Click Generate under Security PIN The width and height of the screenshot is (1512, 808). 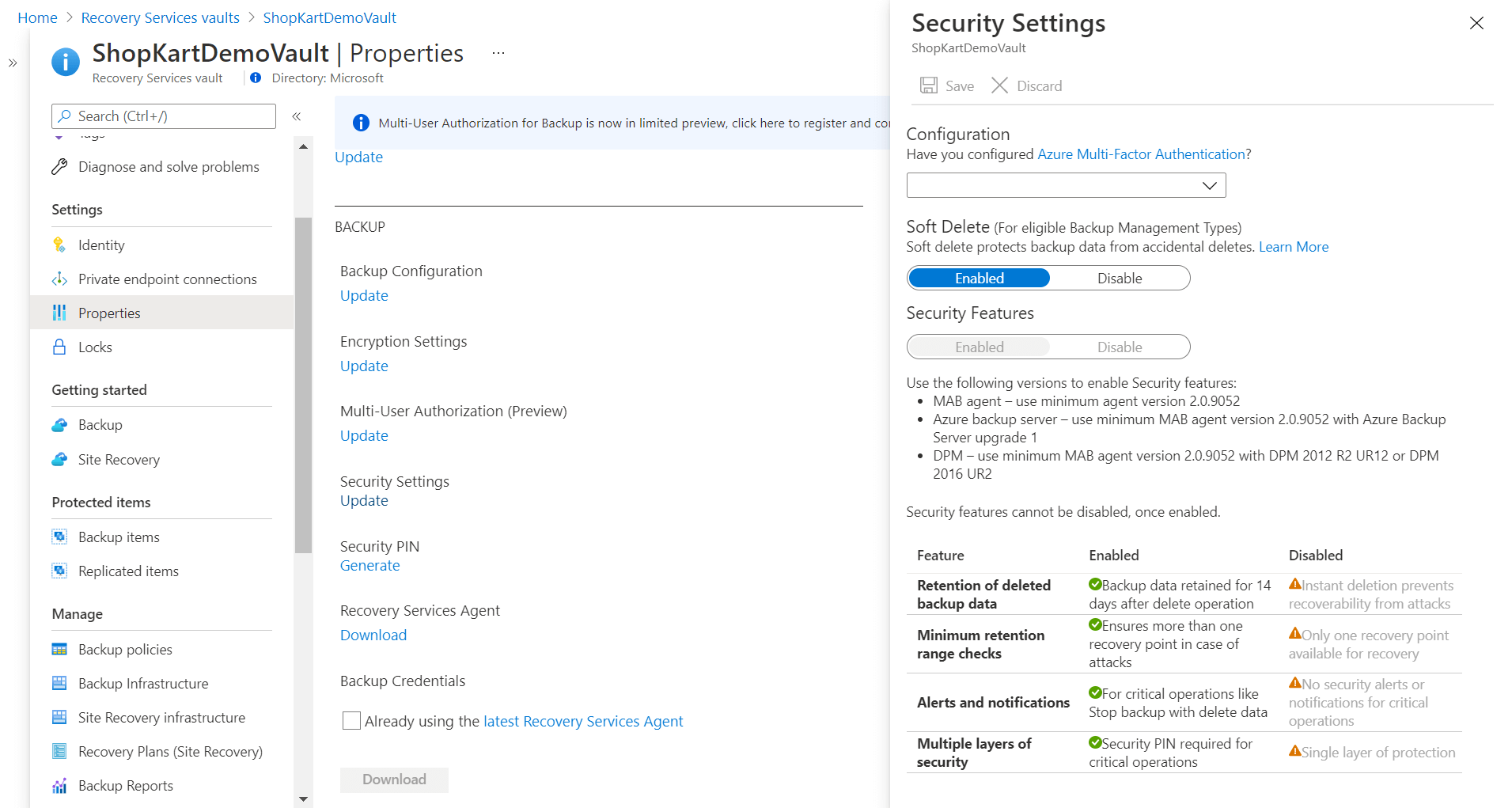[x=369, y=566]
